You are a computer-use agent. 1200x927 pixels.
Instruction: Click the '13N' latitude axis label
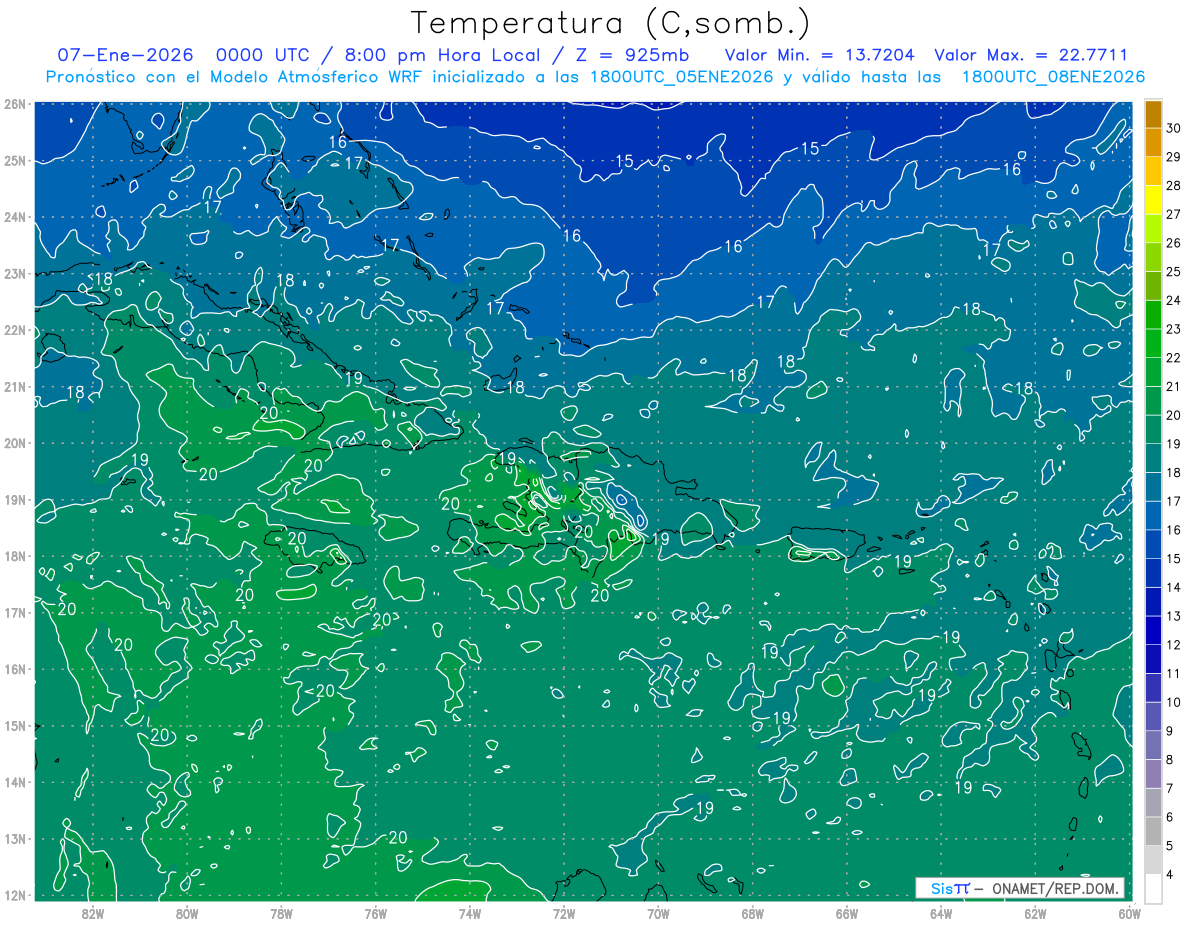point(14,838)
